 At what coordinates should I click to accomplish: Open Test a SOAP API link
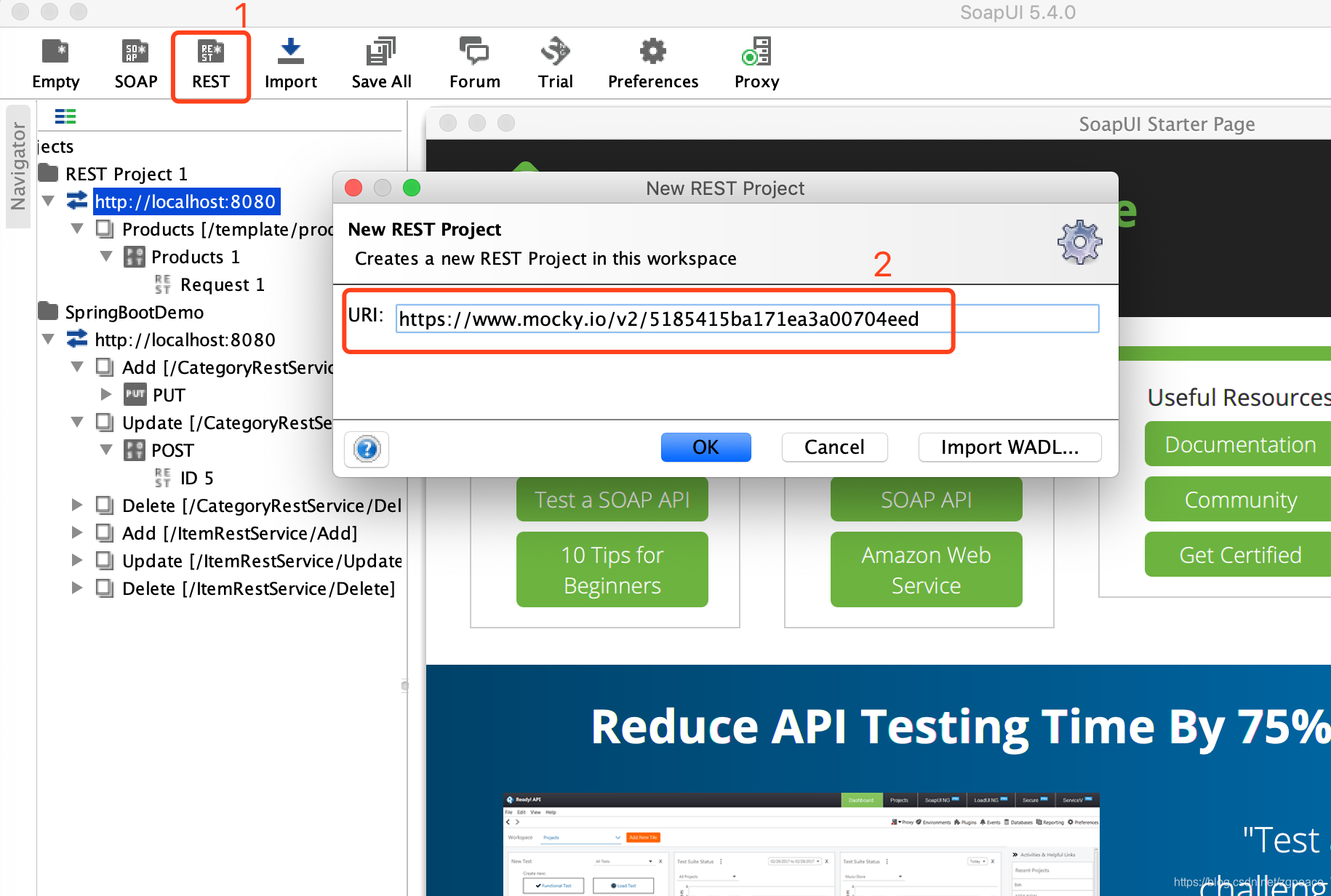(x=612, y=500)
